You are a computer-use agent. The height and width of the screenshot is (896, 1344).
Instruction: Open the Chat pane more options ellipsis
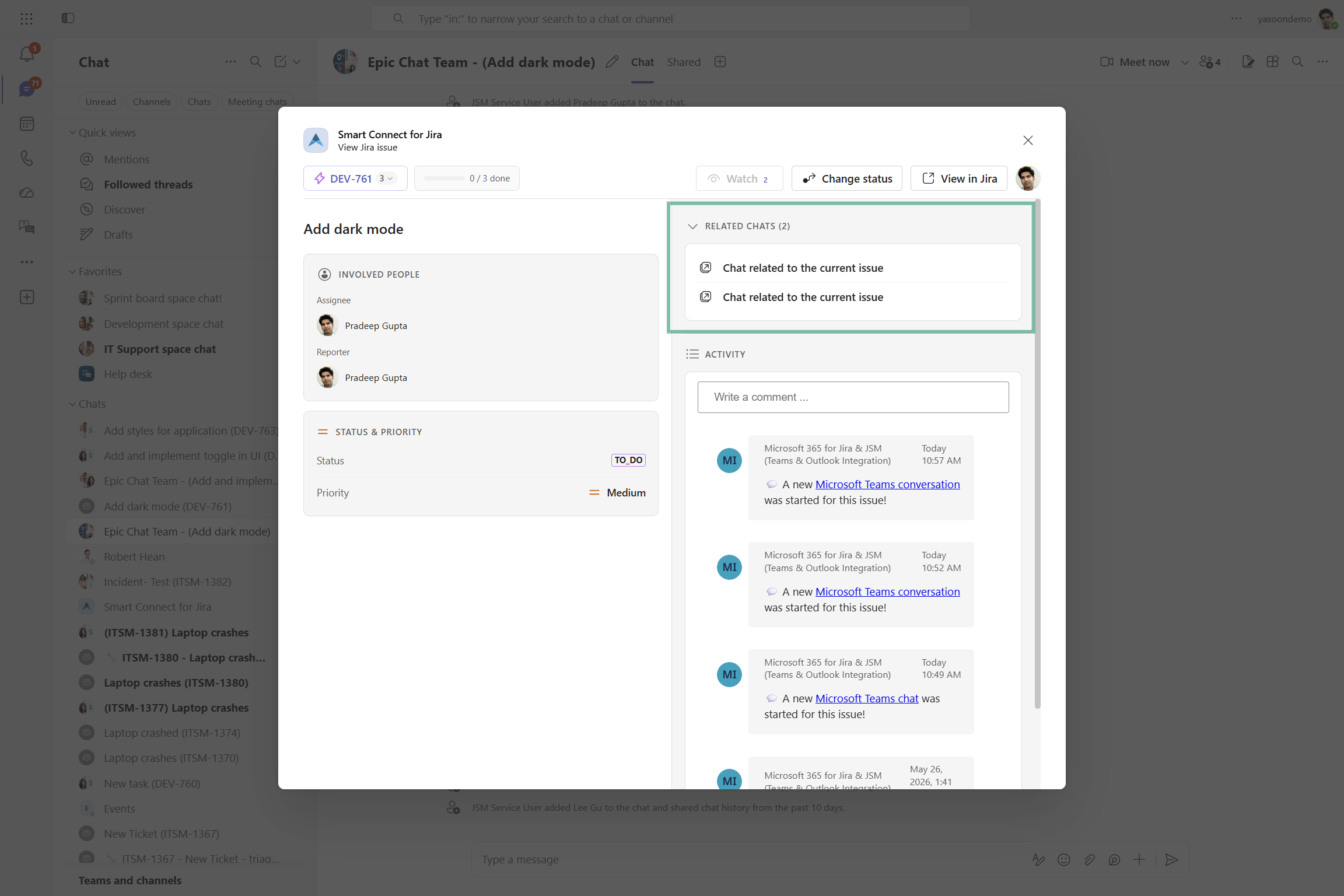pos(230,62)
